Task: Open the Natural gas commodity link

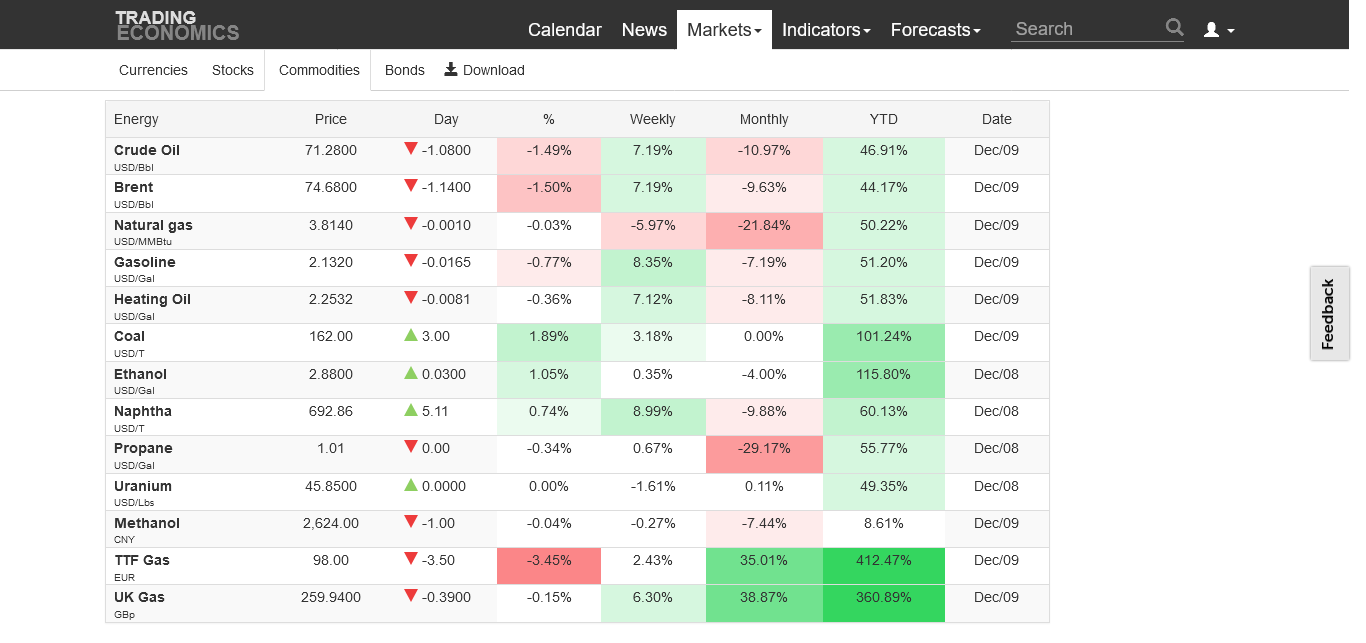Action: [153, 225]
